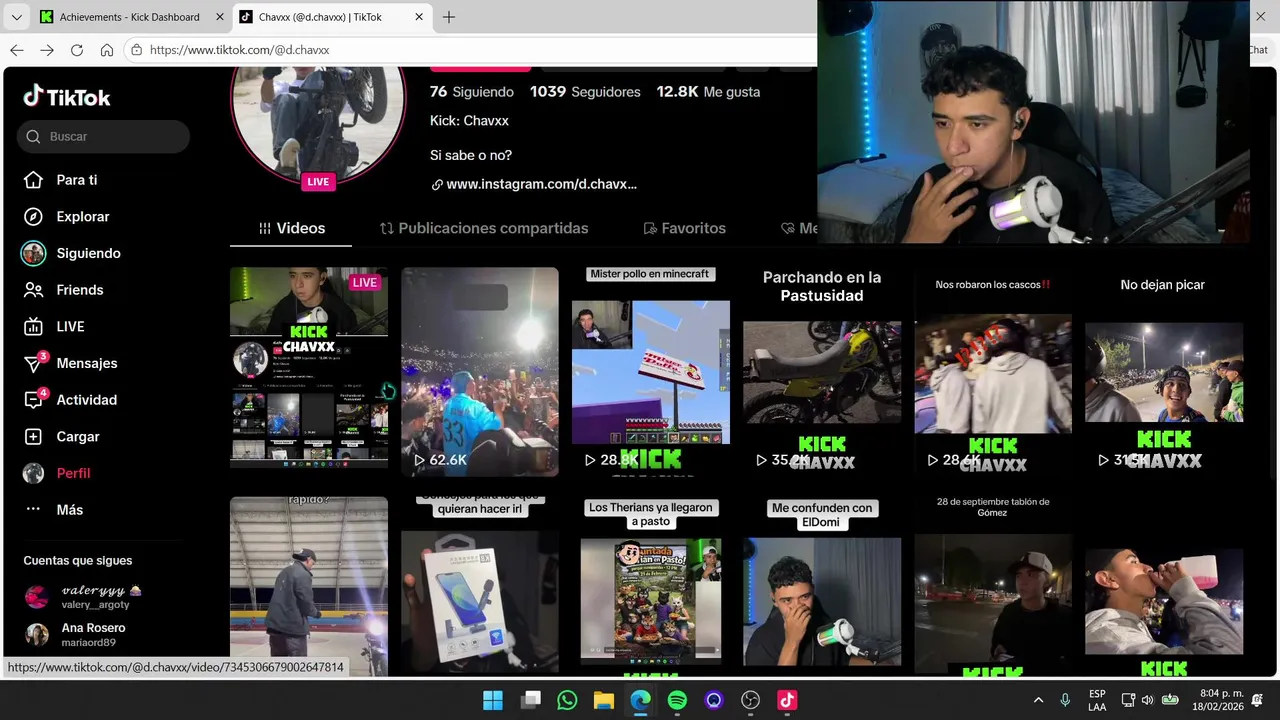
Task: Open Task View on the taskbar
Action: click(x=530, y=700)
